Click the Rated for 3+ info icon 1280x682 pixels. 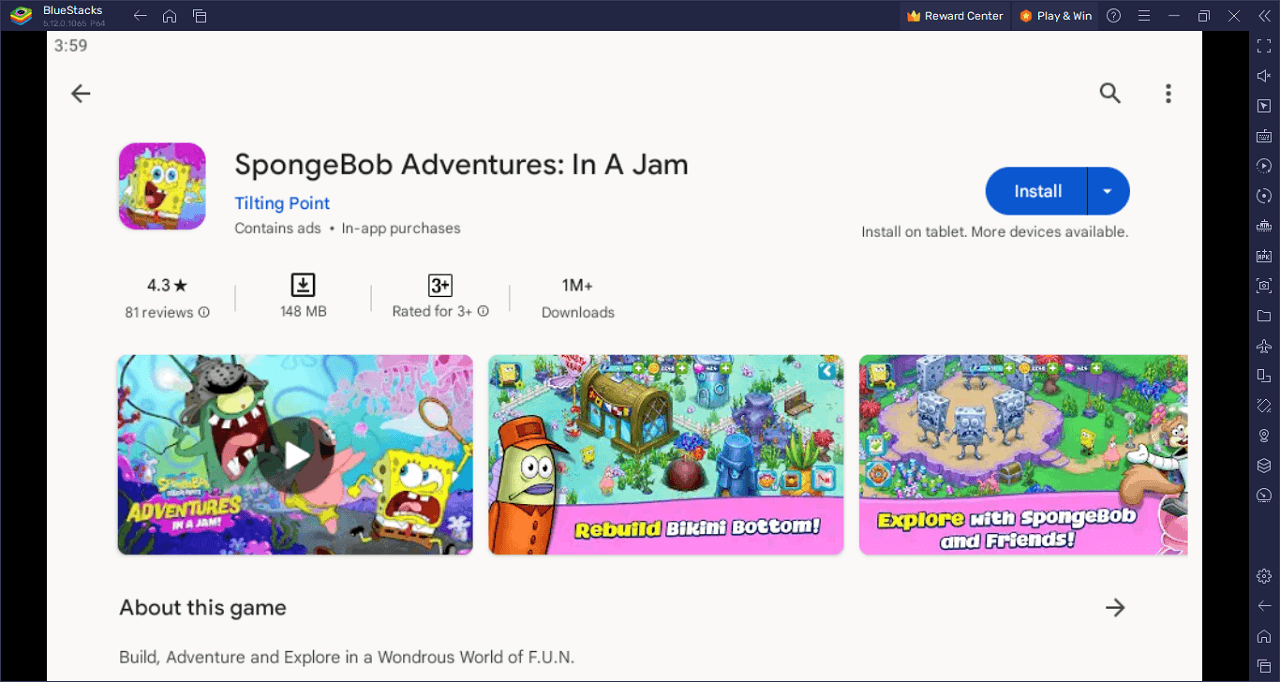pos(483,311)
